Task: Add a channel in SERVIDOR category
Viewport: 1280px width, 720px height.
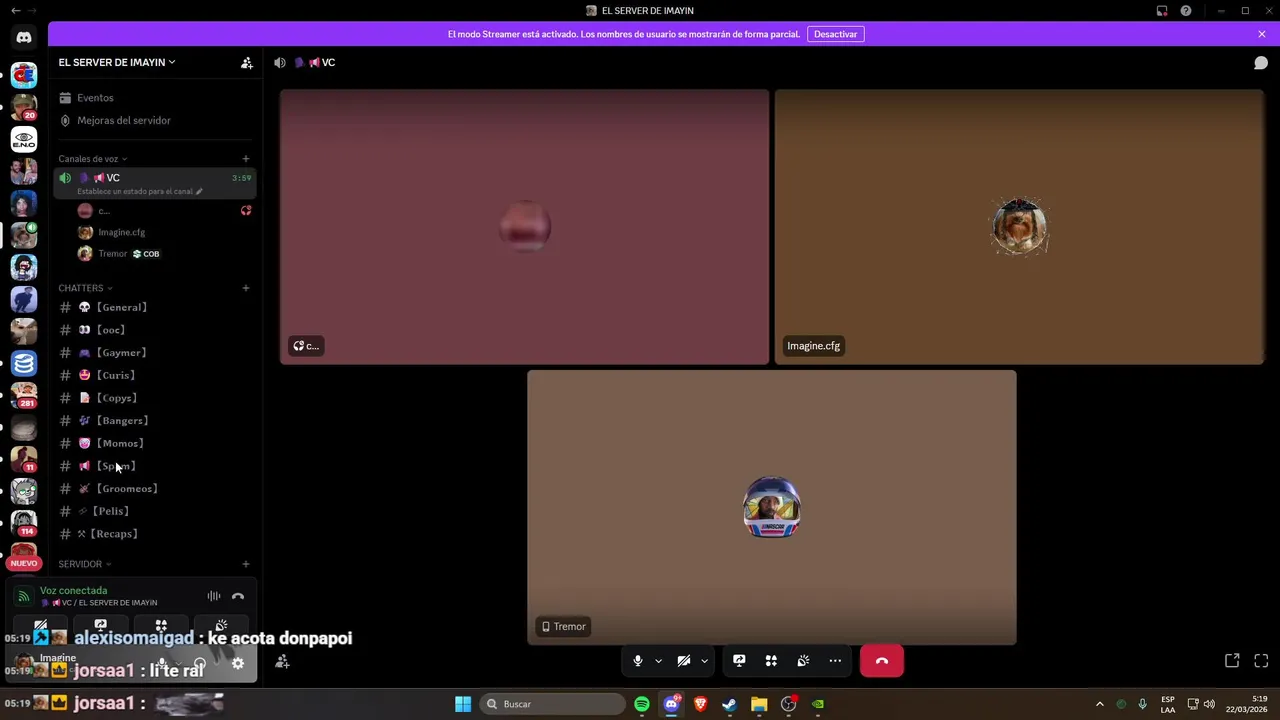Action: [246, 564]
